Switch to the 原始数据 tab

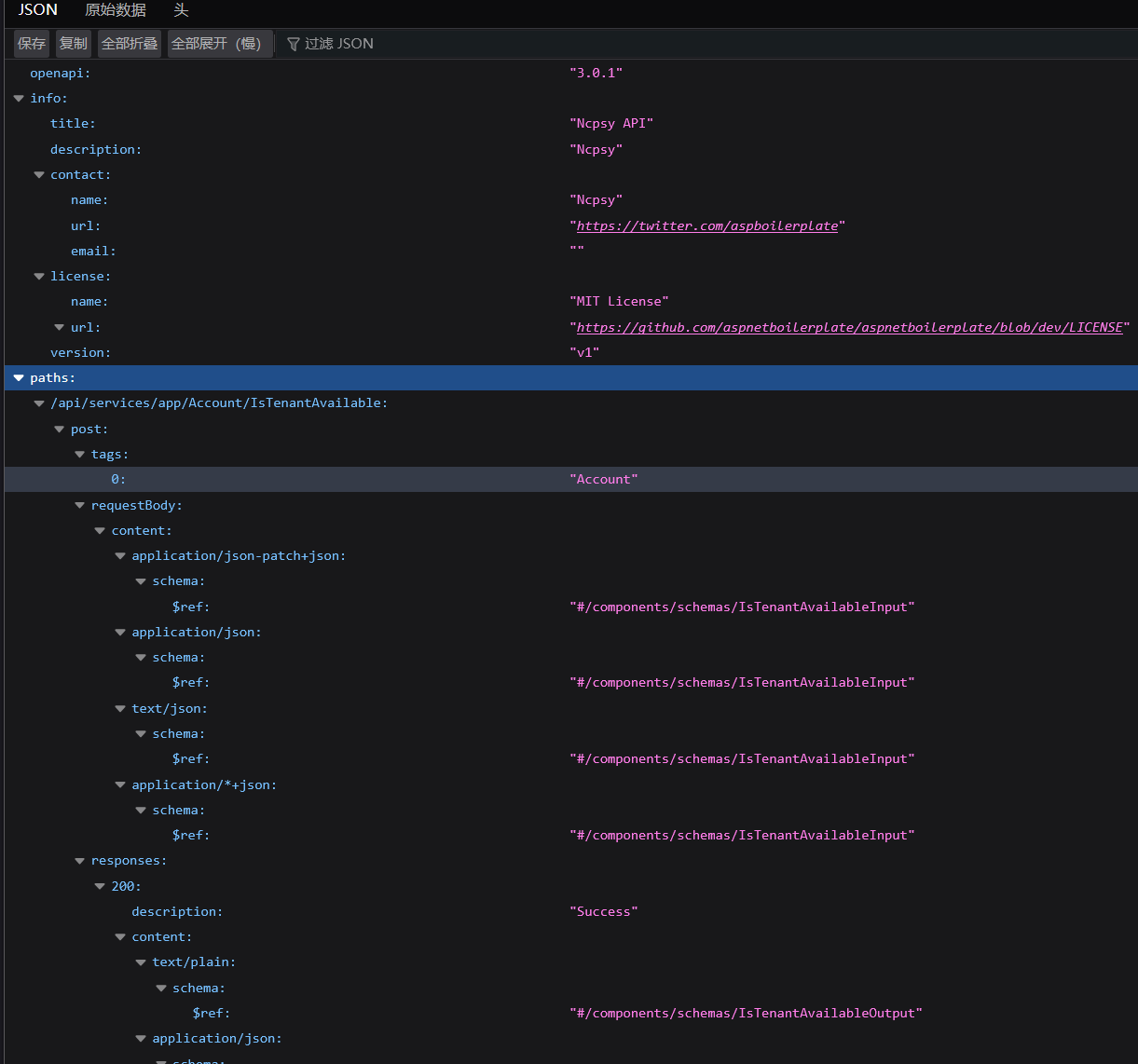coord(116,10)
